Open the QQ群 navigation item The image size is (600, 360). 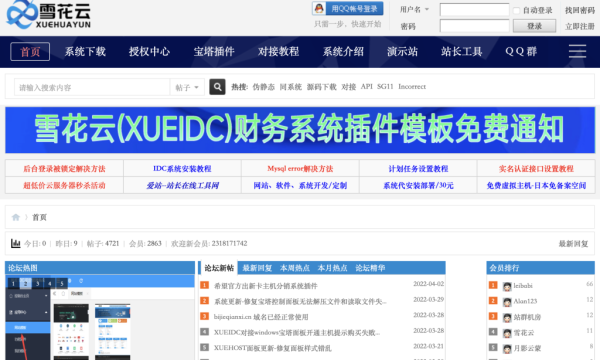pos(521,52)
